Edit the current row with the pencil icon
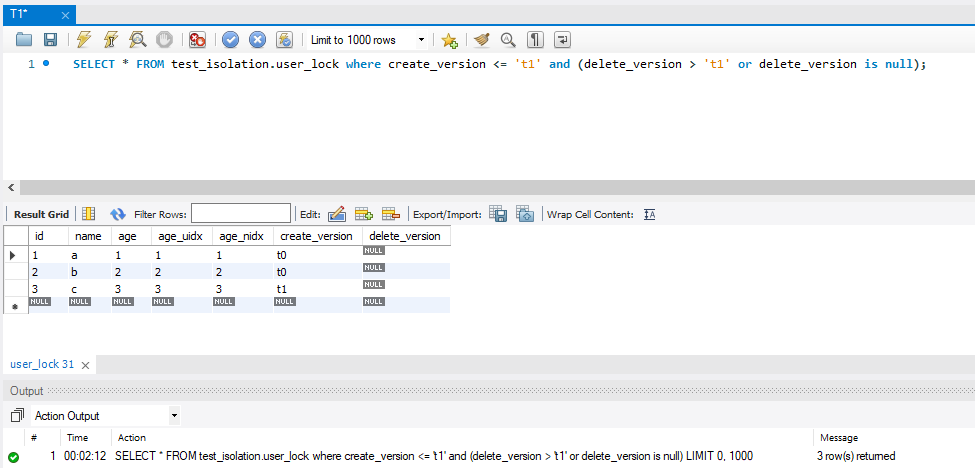The height and width of the screenshot is (468, 975). tap(336, 214)
